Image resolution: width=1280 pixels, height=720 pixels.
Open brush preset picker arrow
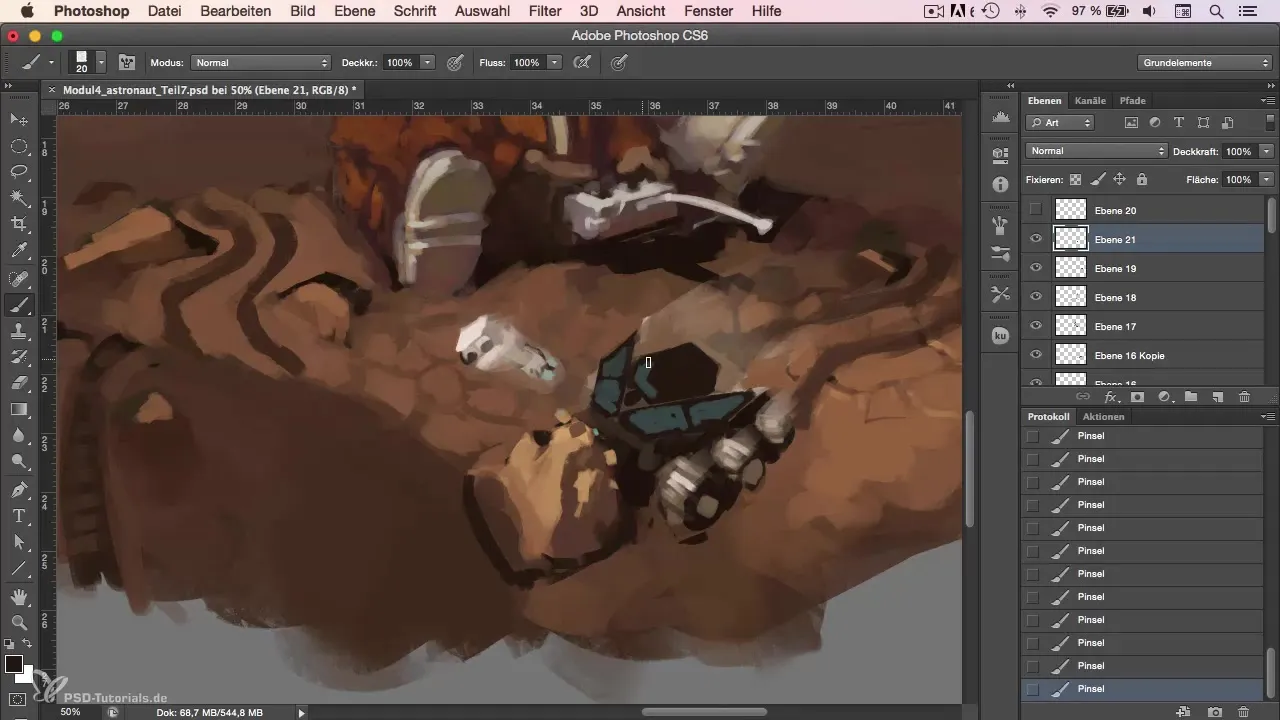(x=102, y=62)
